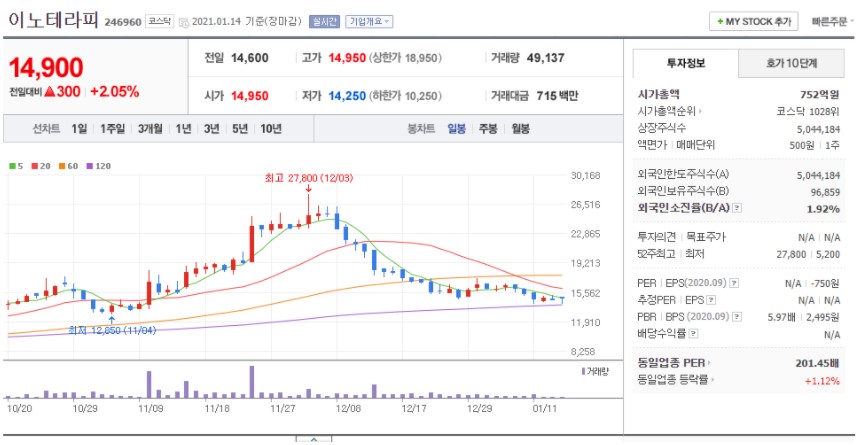Click the purple 120-day moving average legend
This screenshot has height=445, width=857.
click(x=98, y=166)
